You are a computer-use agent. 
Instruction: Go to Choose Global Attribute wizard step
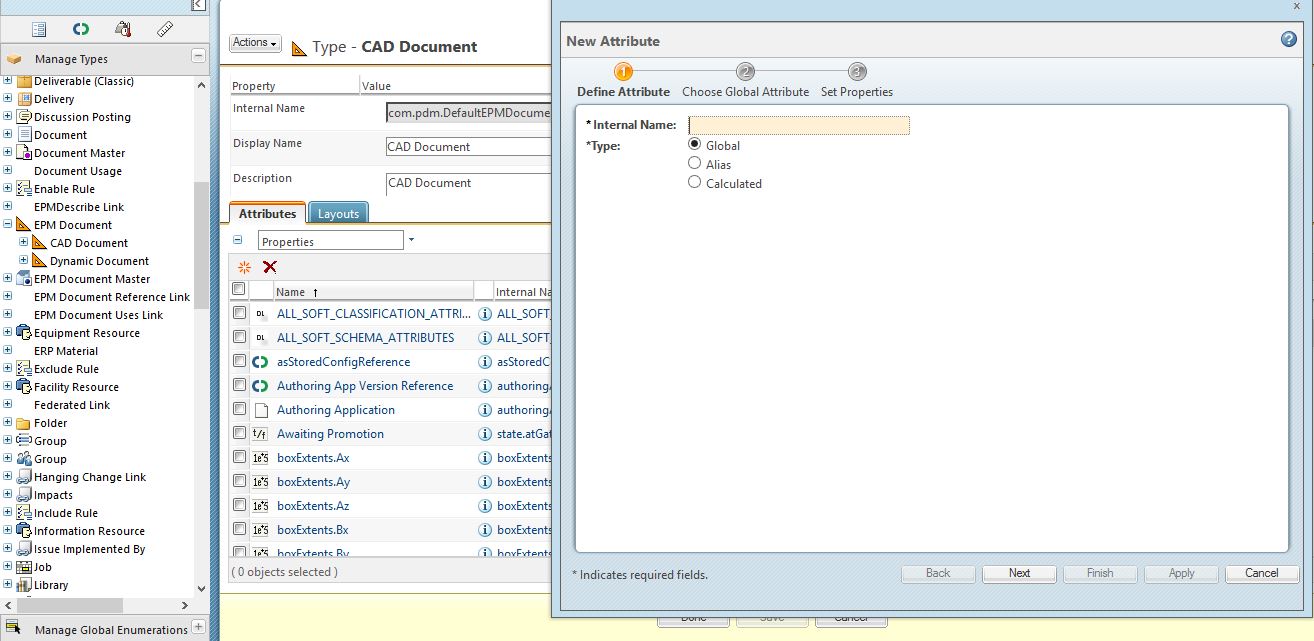pyautogui.click(x=745, y=80)
